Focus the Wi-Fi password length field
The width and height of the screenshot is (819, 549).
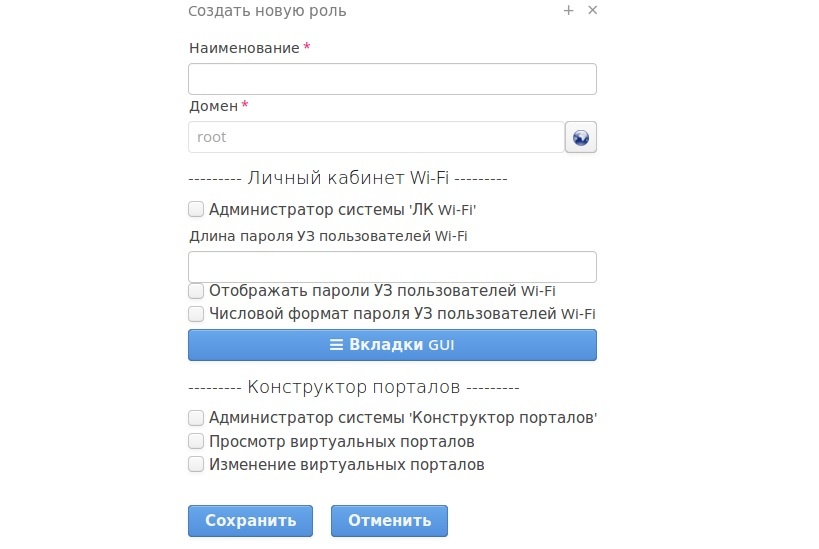[392, 267]
